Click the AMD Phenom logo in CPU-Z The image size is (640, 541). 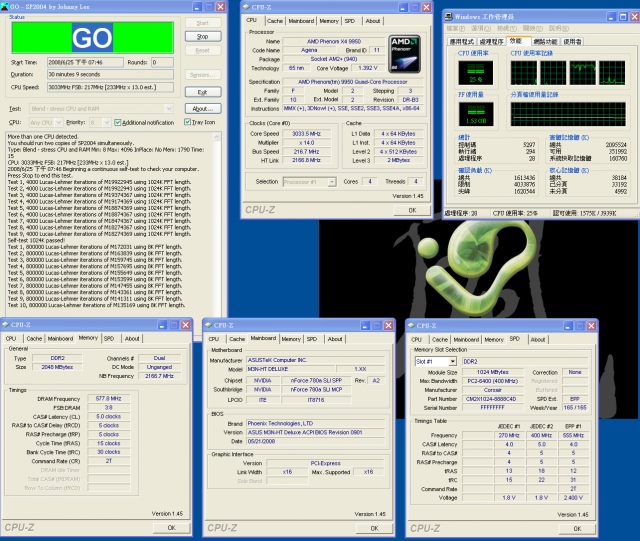404,54
